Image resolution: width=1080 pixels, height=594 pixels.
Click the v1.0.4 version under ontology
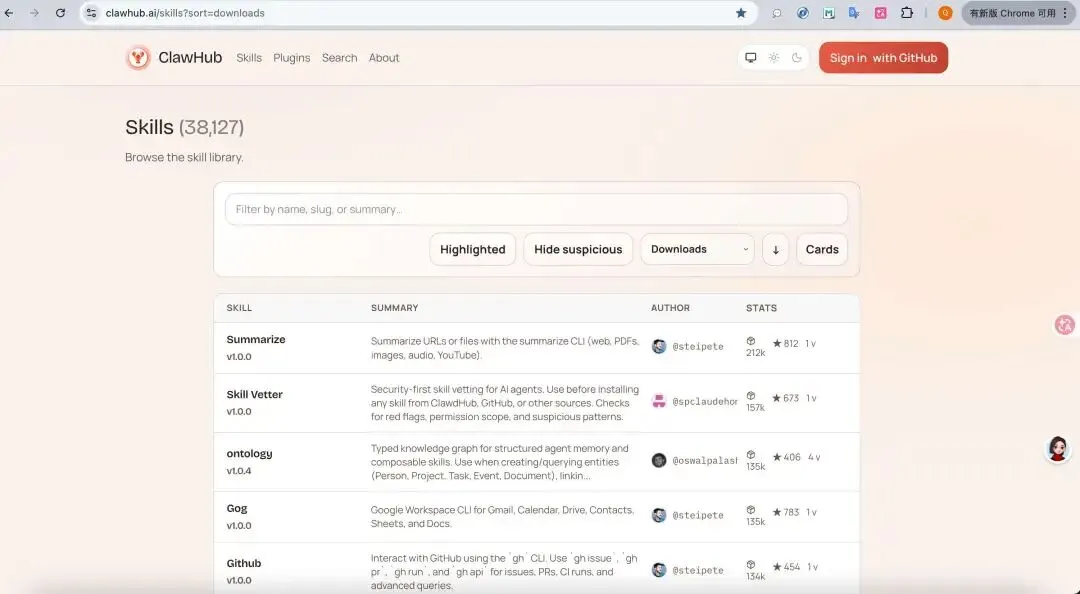point(239,471)
